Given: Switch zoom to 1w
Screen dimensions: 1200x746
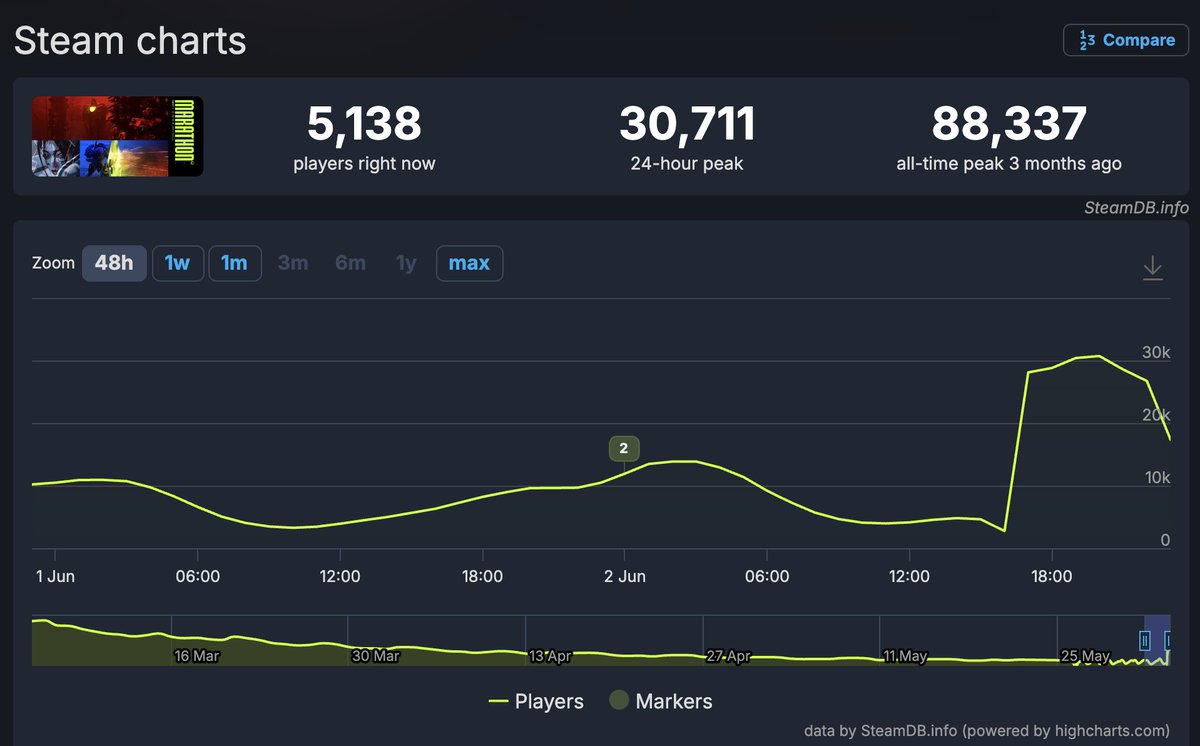Looking at the screenshot, I should [178, 263].
